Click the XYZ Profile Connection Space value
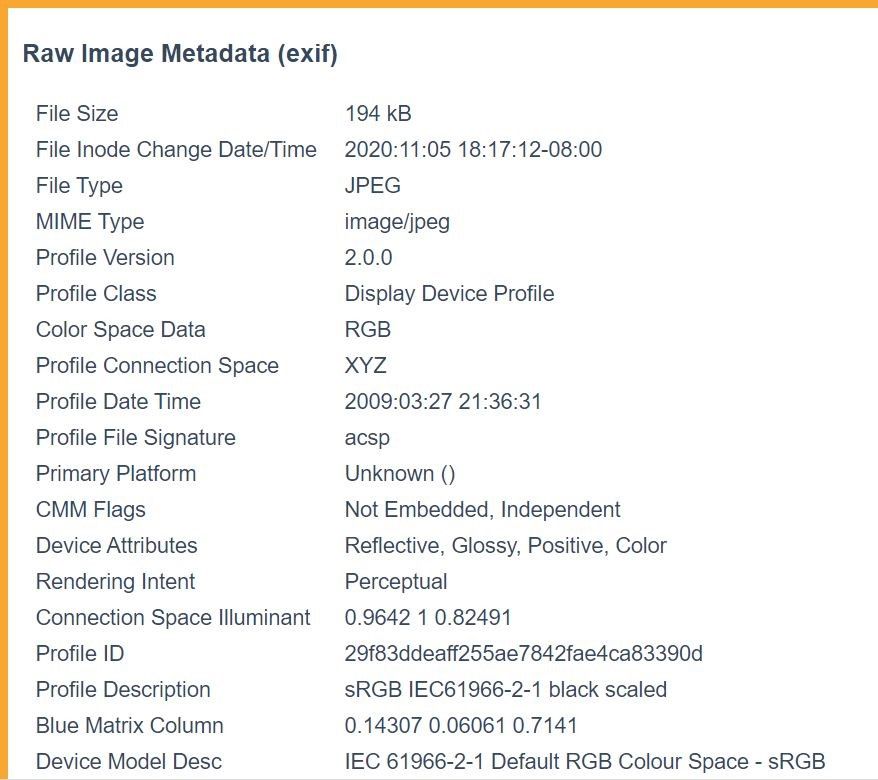Viewport: 878px width, 780px height. pyautogui.click(x=365, y=366)
